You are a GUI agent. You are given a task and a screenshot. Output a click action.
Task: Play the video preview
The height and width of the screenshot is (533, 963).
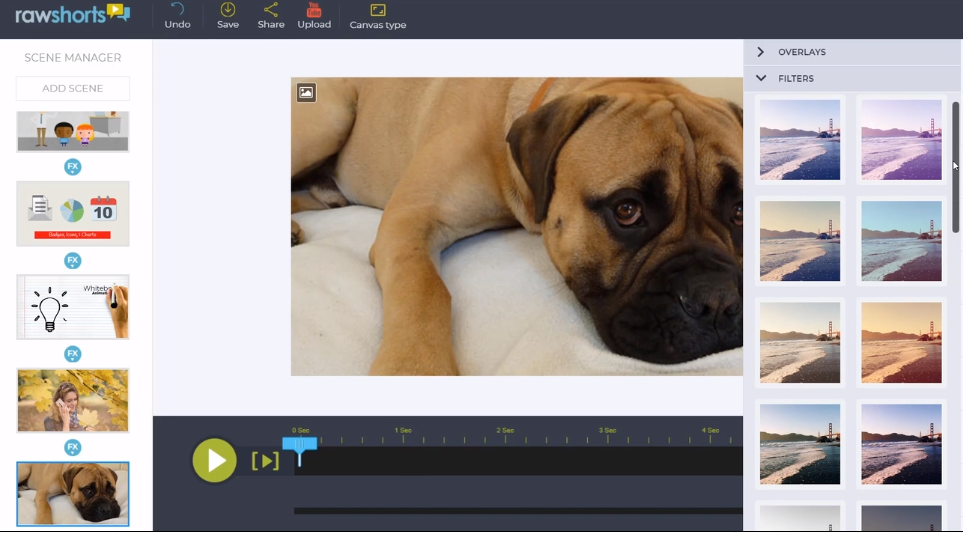[x=214, y=460]
